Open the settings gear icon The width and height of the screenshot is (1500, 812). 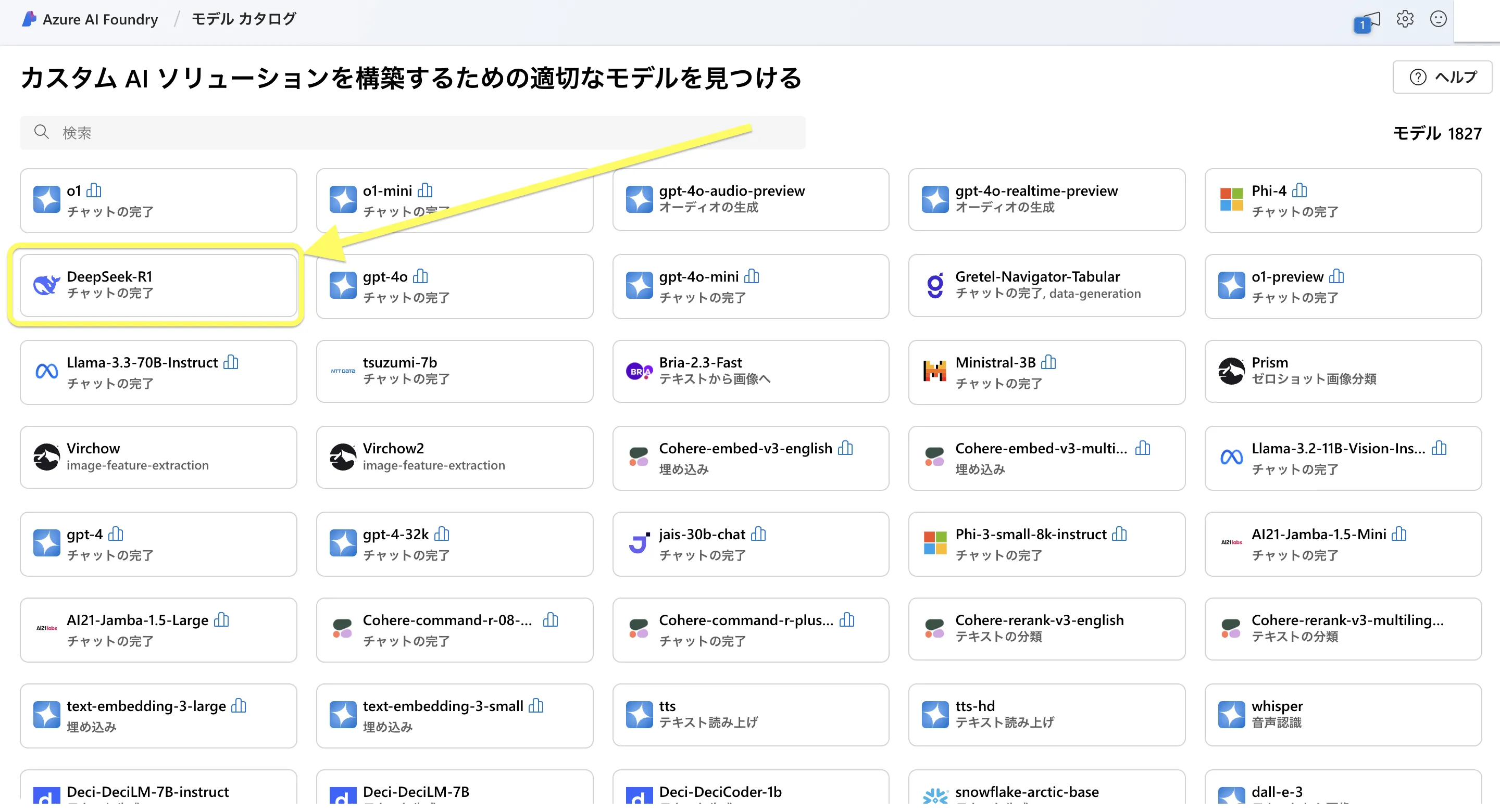pyautogui.click(x=1405, y=19)
